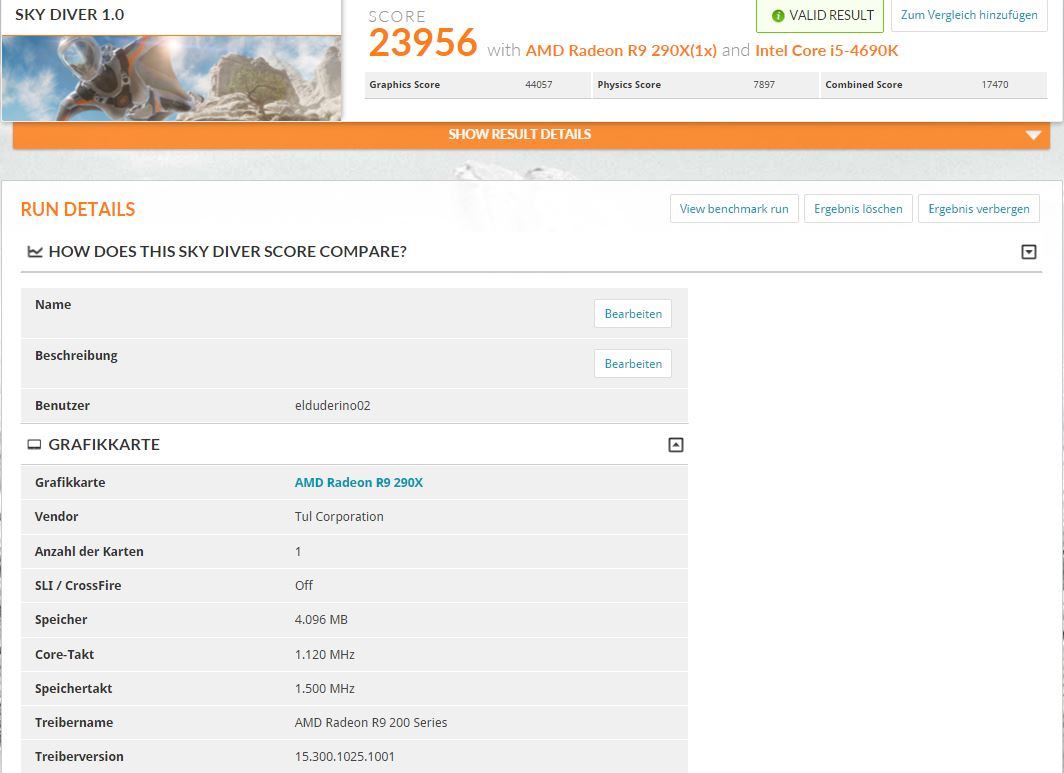Screen dimensions: 1064x773
Task: Click the Beschreibung label
Action: 76,356
